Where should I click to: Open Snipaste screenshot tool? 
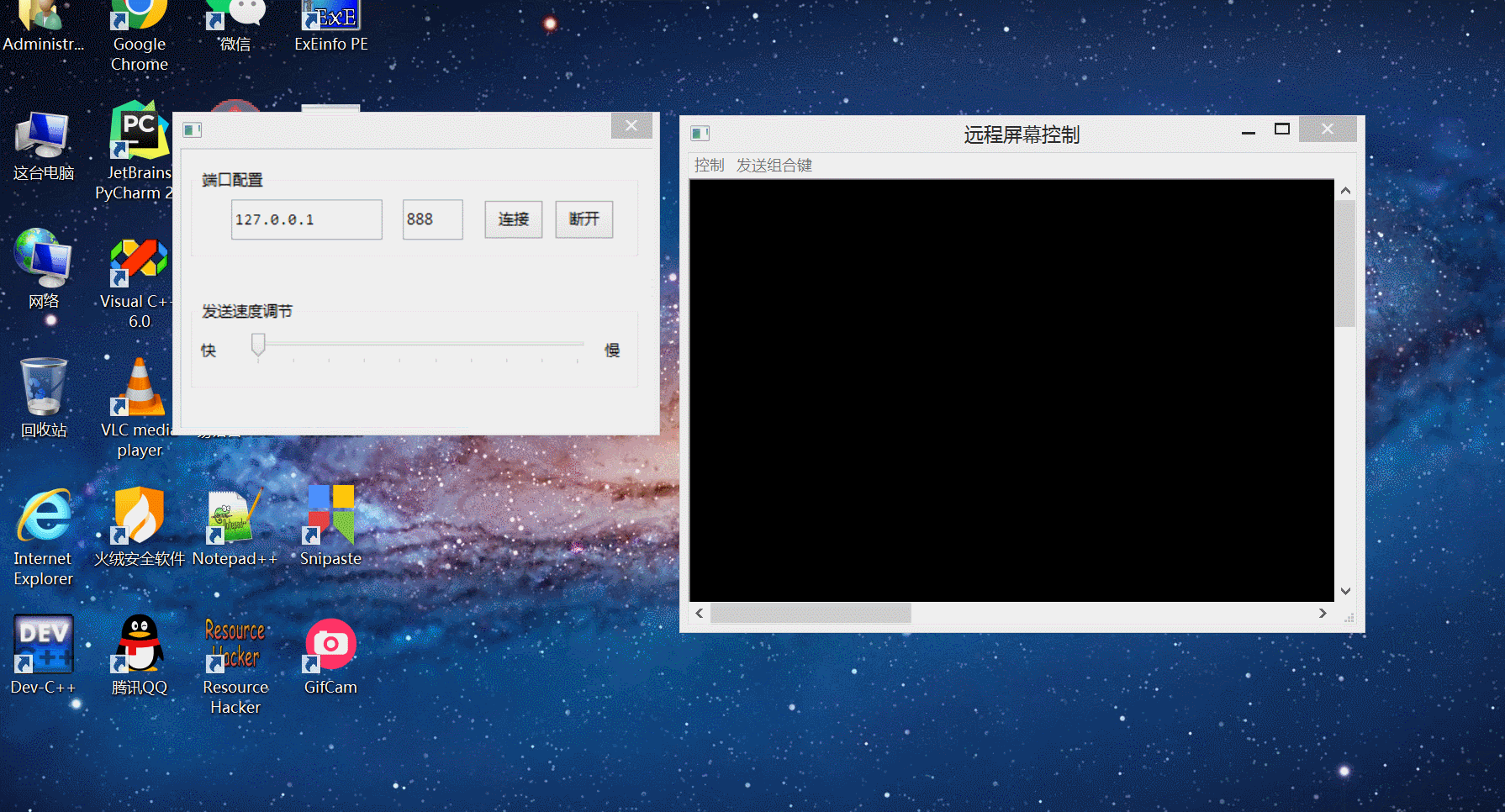tap(330, 514)
